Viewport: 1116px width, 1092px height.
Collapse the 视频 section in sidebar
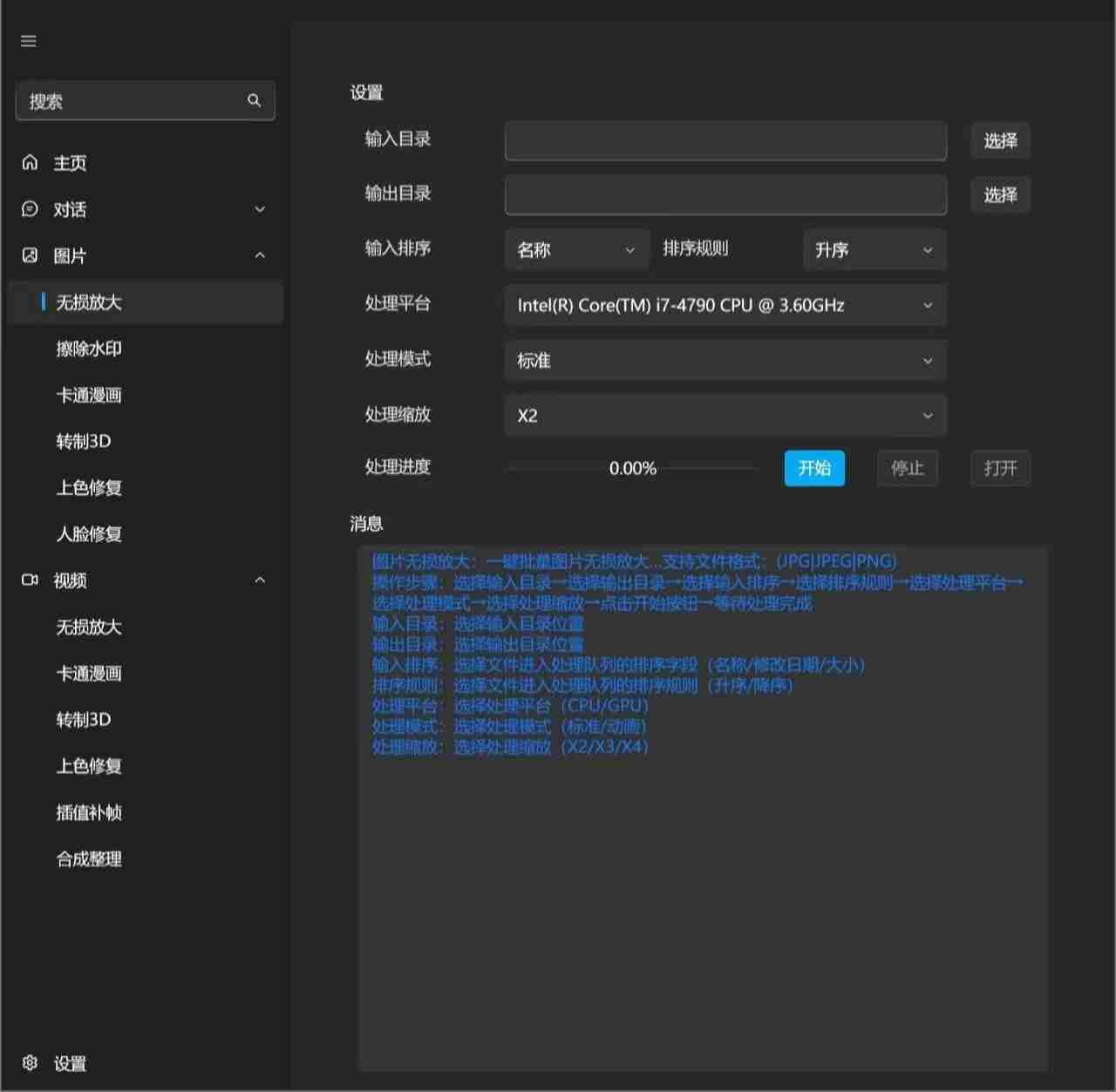click(x=259, y=579)
